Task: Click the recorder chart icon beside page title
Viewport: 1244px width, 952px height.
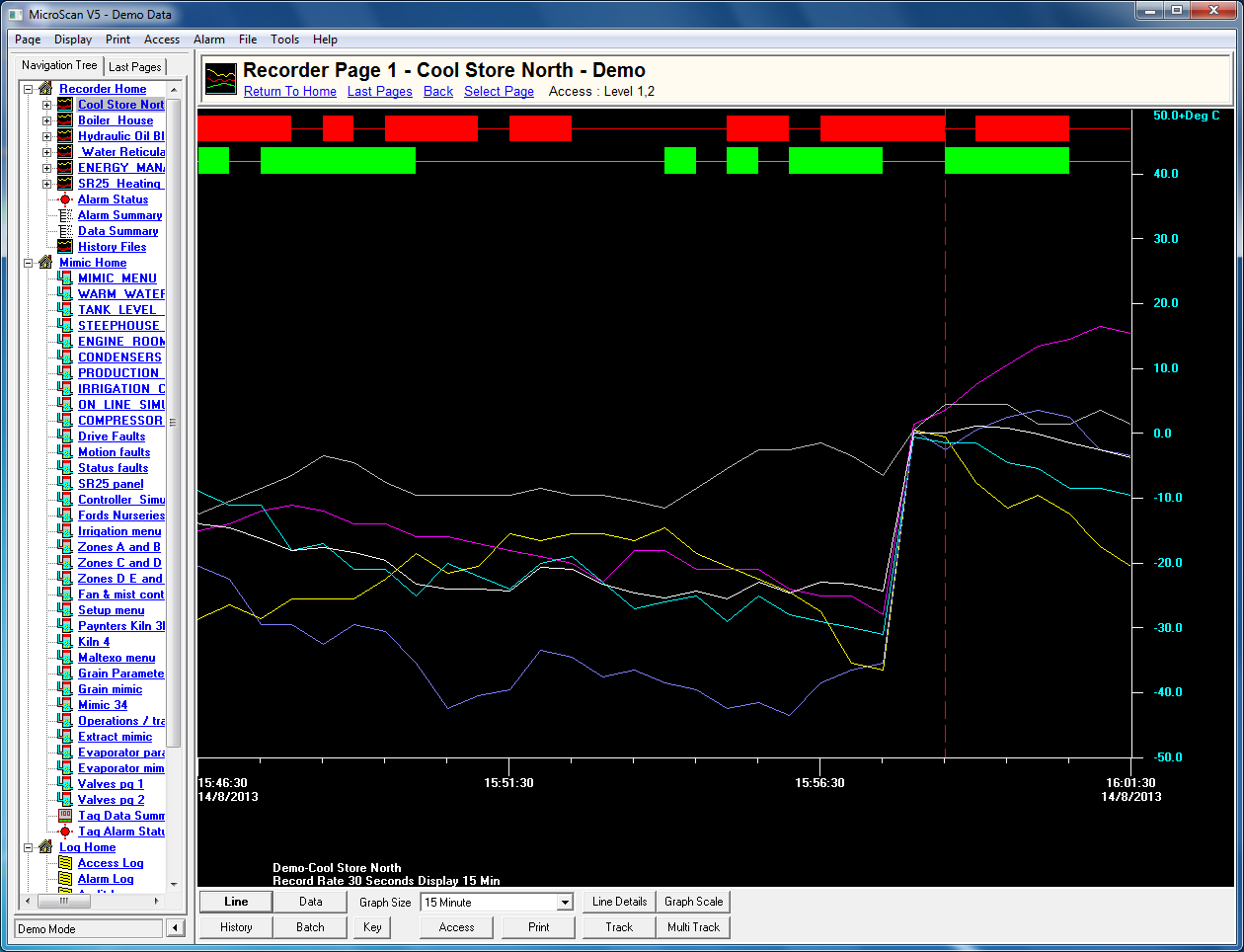Action: tap(221, 79)
